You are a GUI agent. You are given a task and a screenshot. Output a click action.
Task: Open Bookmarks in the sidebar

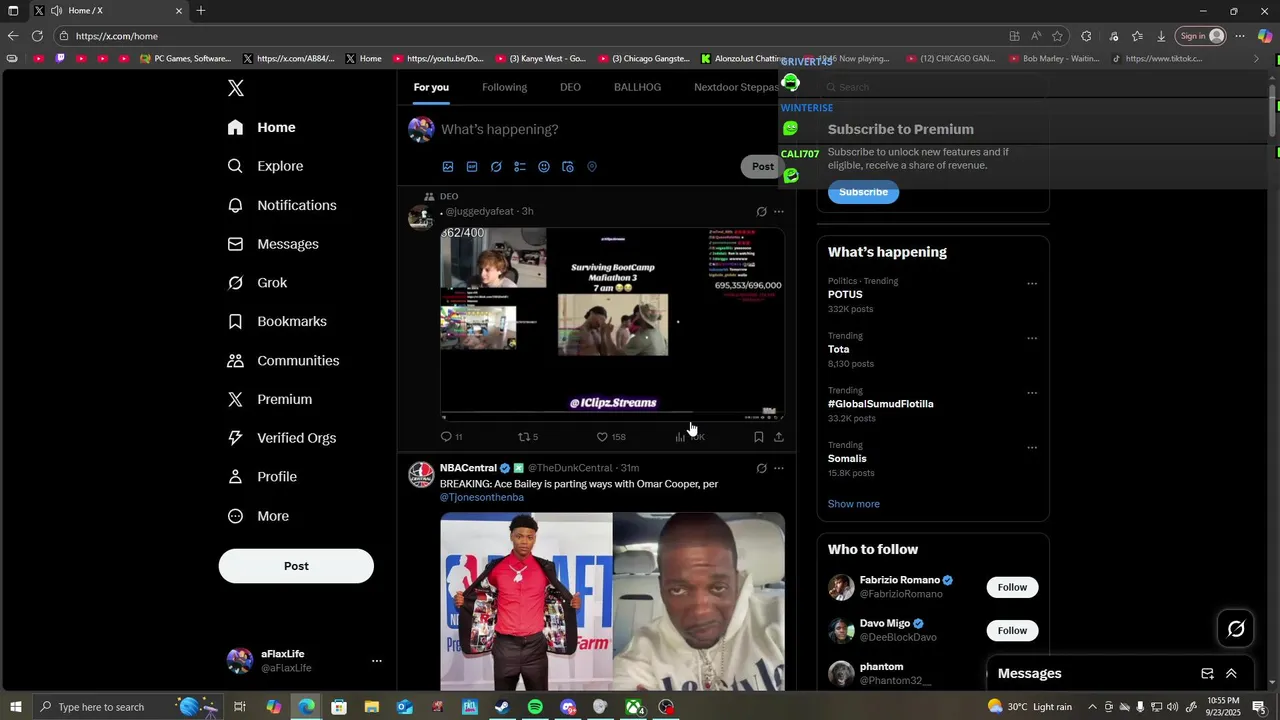tap(278, 321)
